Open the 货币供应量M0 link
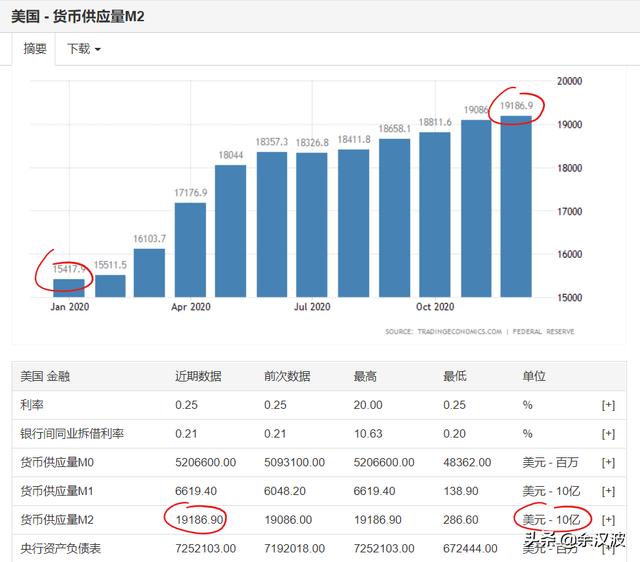 (x=57, y=462)
